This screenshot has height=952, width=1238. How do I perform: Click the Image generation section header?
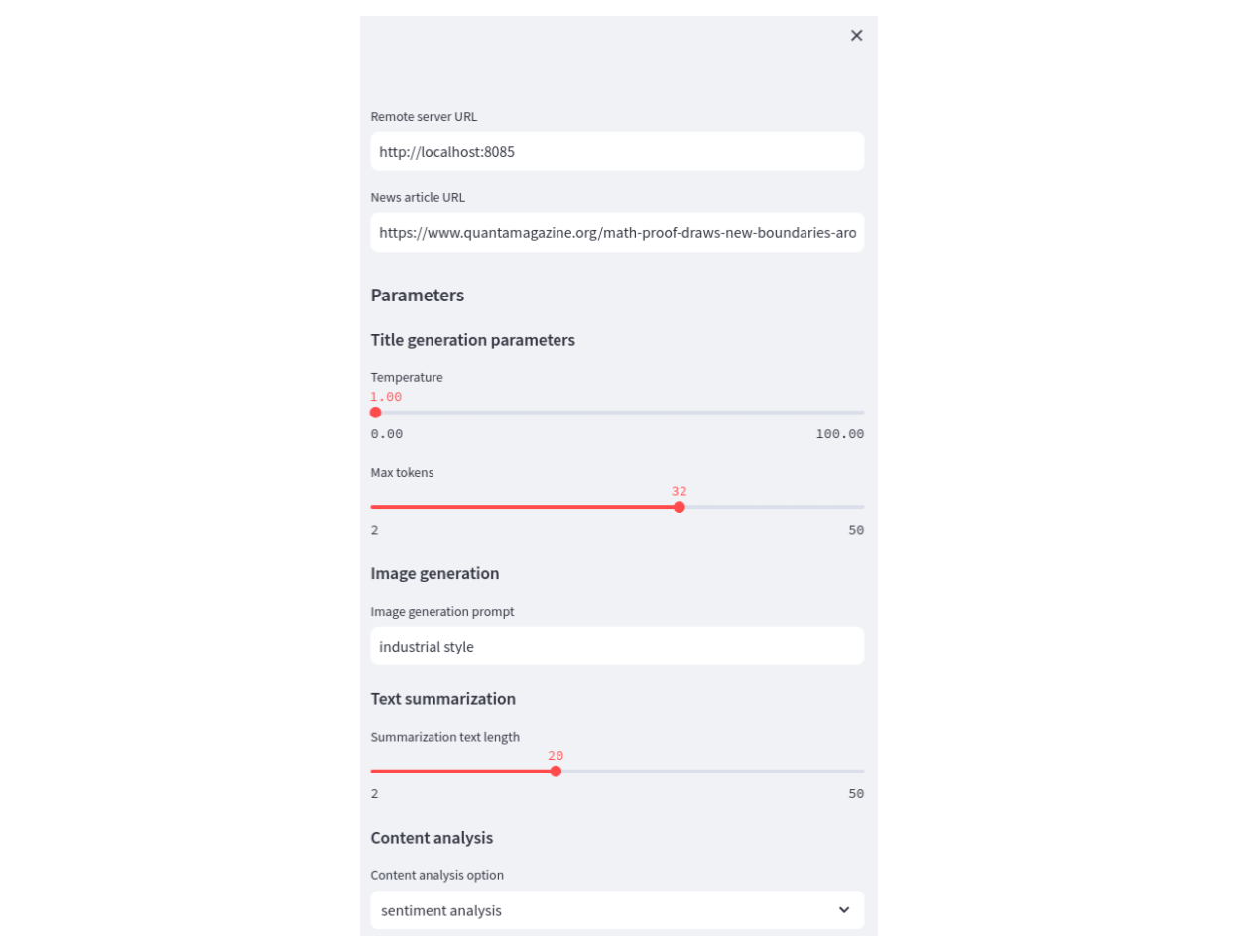coord(434,573)
